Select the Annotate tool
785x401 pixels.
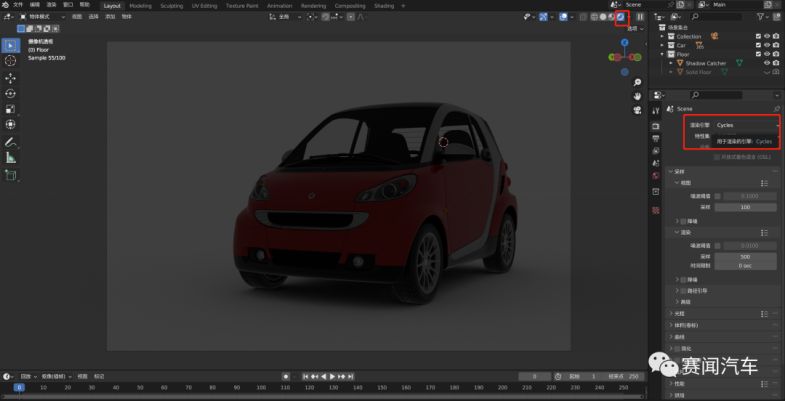(11, 142)
